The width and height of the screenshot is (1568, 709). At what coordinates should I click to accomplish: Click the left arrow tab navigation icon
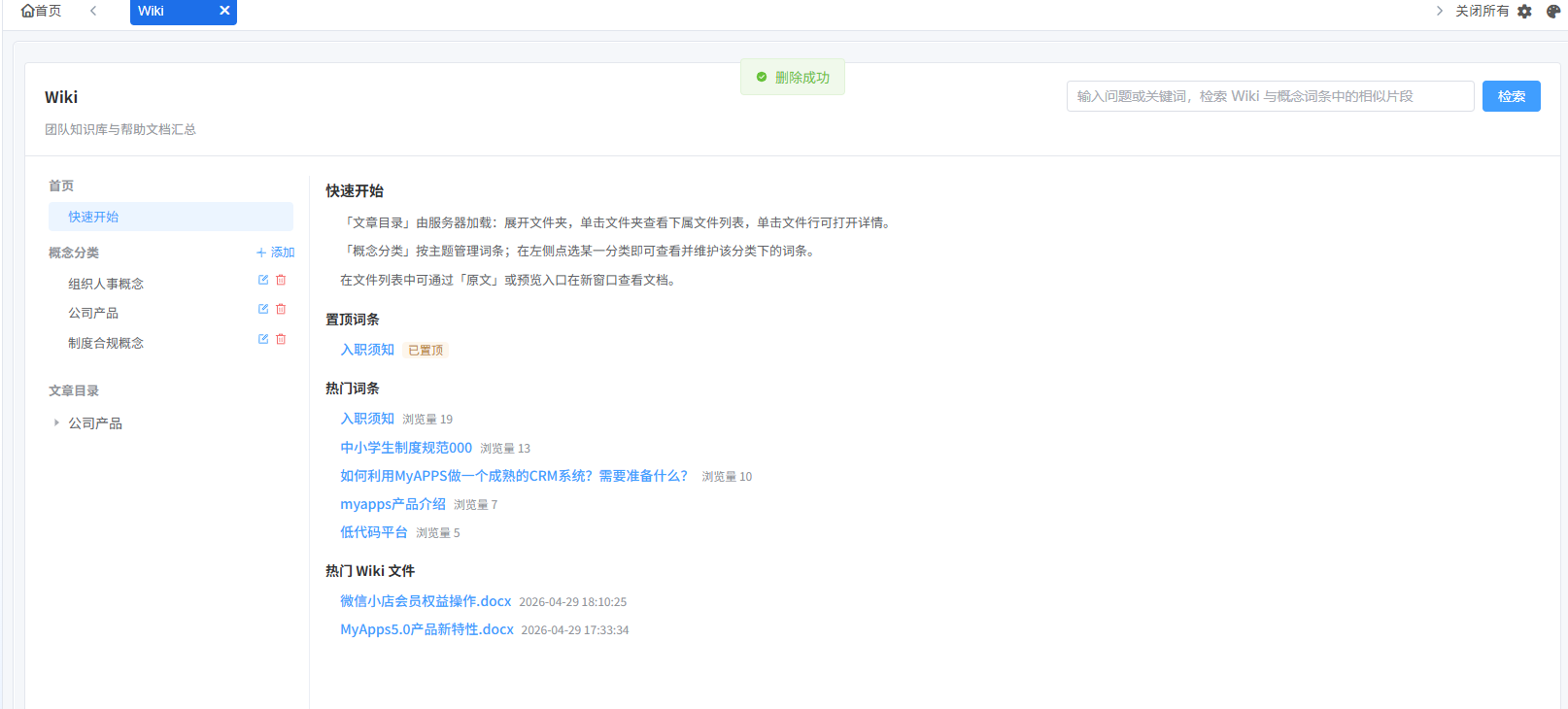click(93, 11)
